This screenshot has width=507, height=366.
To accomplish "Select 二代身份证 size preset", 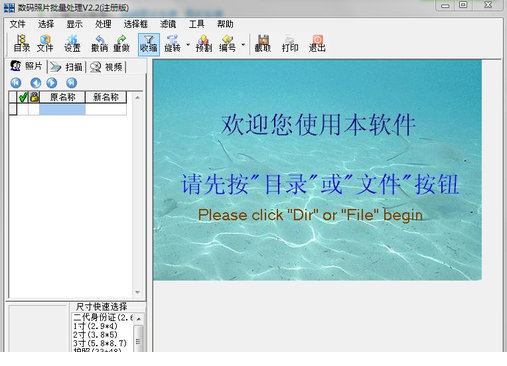I will (103, 317).
